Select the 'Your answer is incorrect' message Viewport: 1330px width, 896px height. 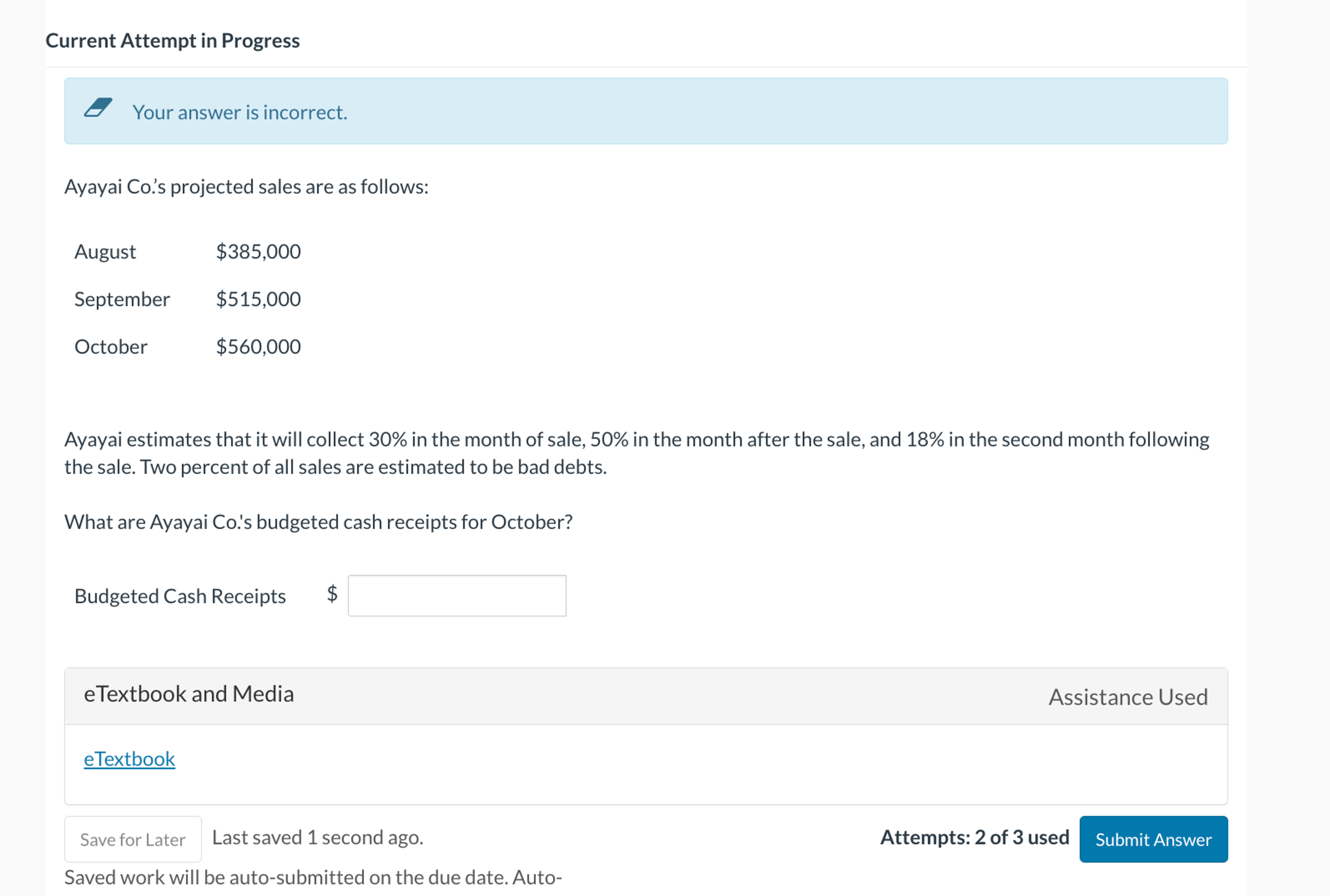[239, 112]
